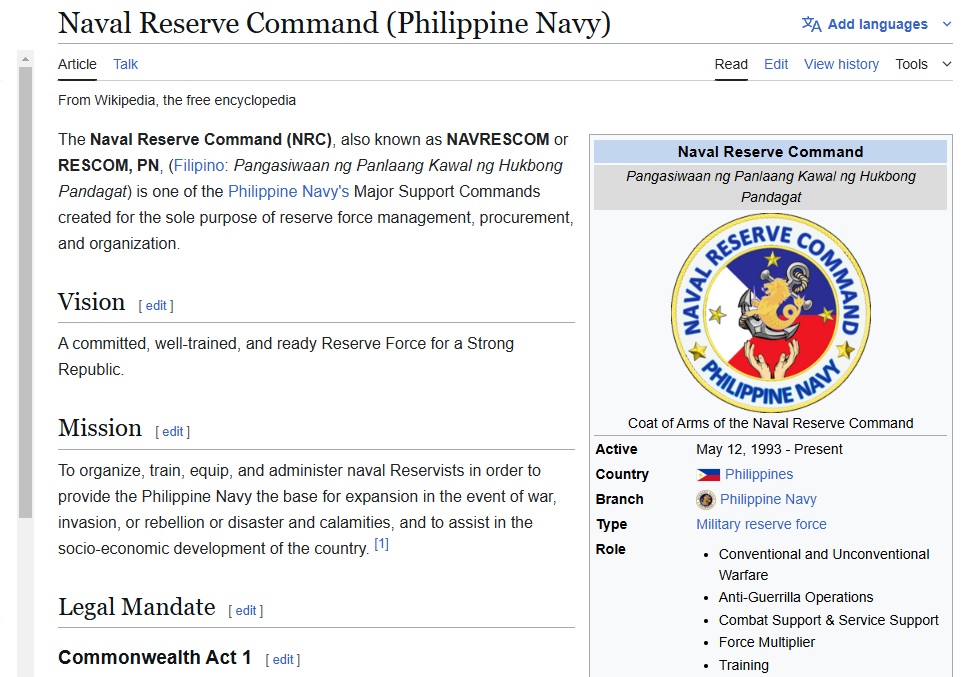Click the Commonwealth Act 1 heading

(x=154, y=657)
